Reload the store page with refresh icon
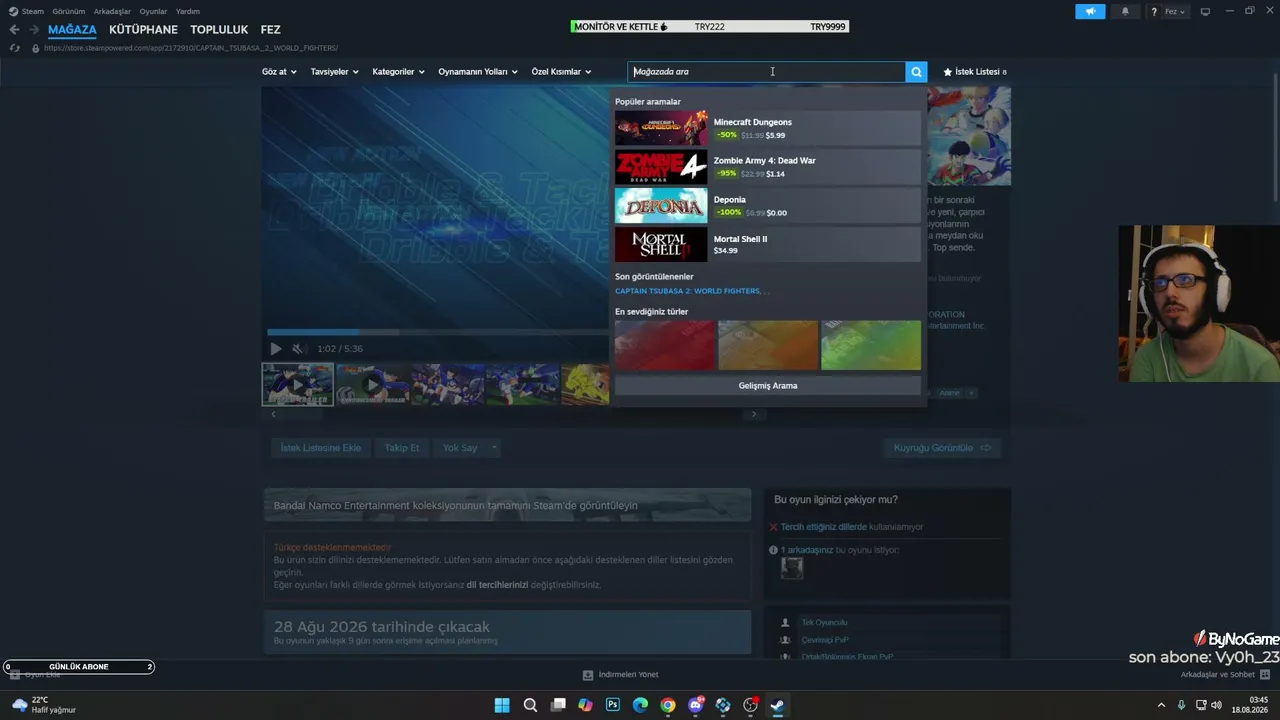This screenshot has height=720, width=1280. pyautogui.click(x=14, y=48)
